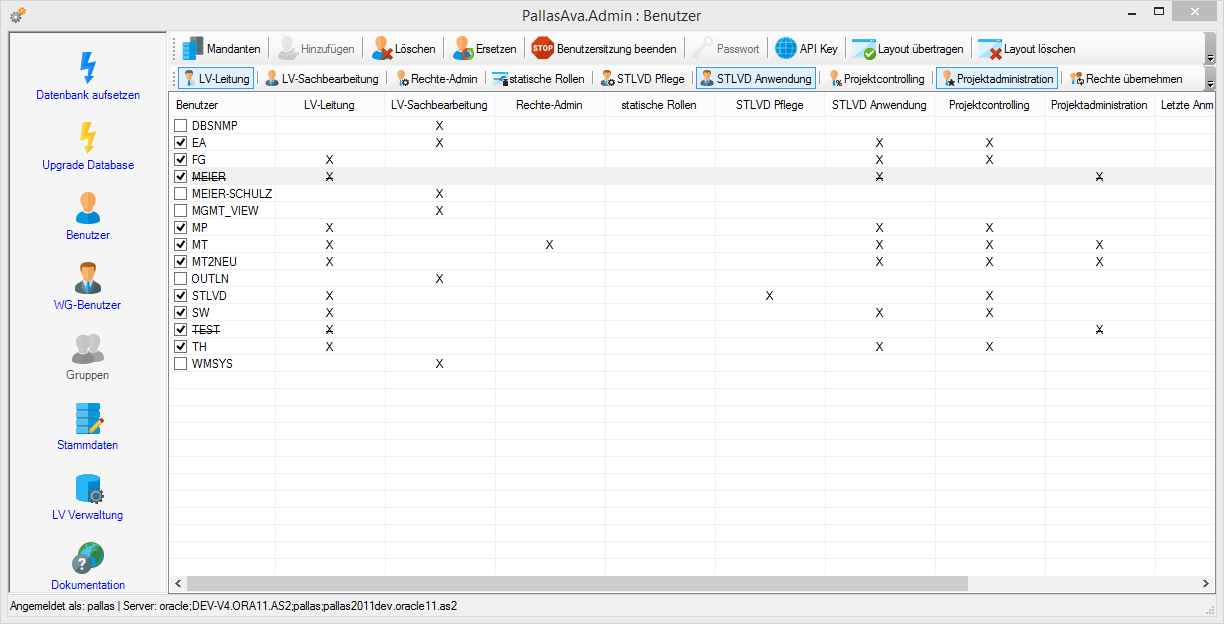Select Upgrade Database in the sidebar
Screen dimensions: 1224x624
pyautogui.click(x=88, y=145)
